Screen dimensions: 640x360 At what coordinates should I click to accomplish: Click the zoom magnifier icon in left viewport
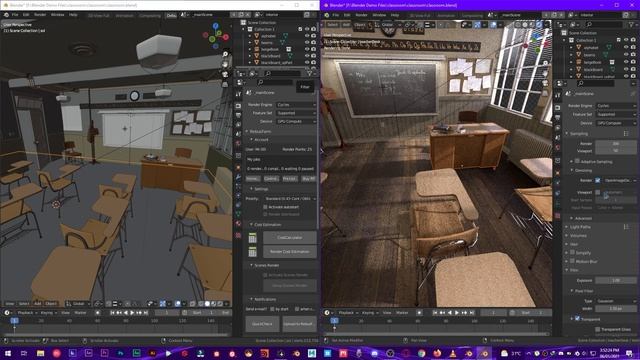(225, 54)
